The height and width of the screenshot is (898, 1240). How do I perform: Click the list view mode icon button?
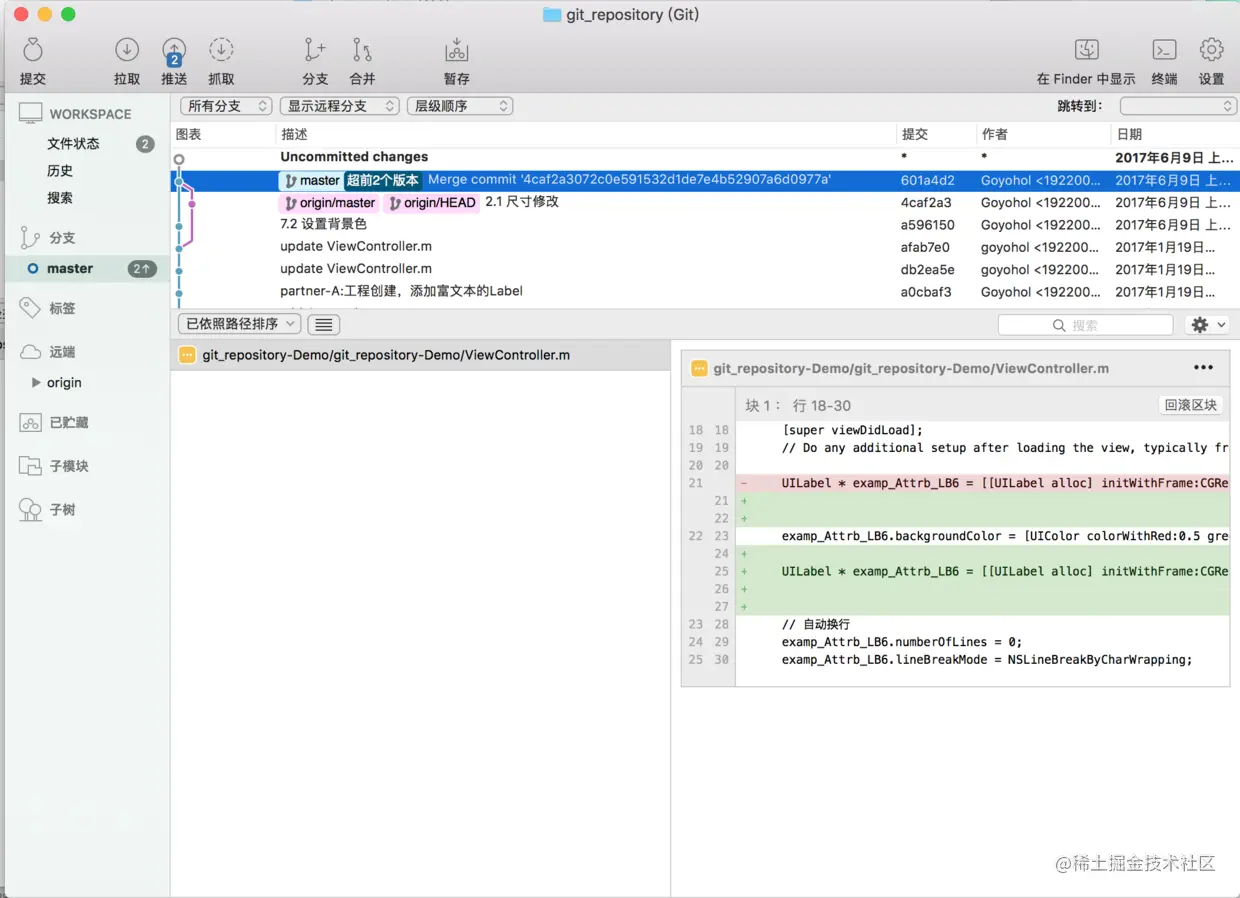pyautogui.click(x=324, y=324)
